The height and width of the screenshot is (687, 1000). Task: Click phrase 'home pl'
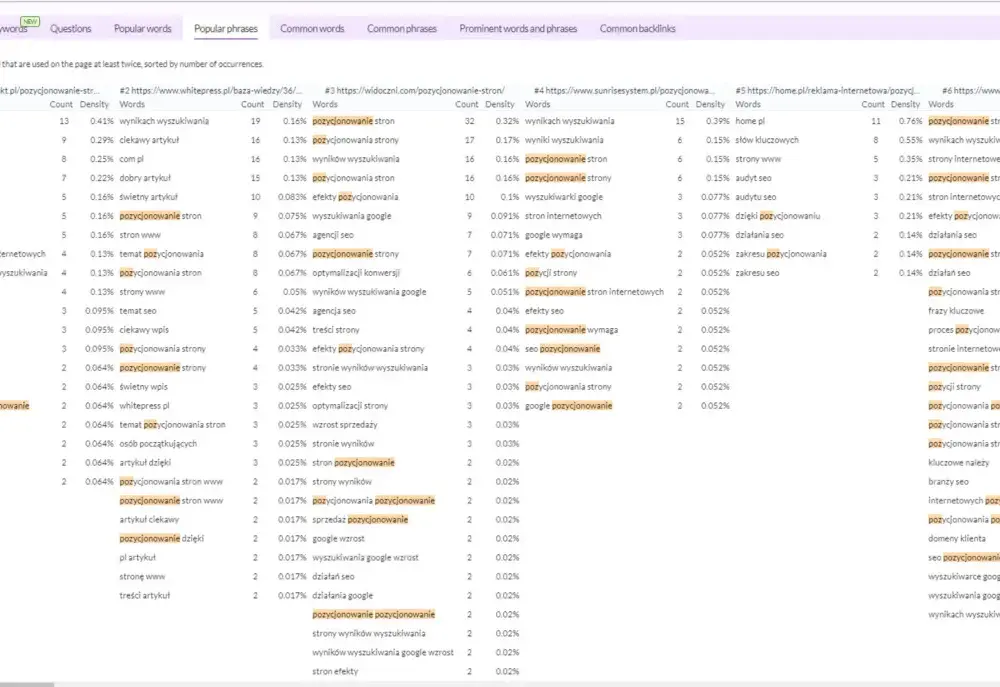pos(750,121)
